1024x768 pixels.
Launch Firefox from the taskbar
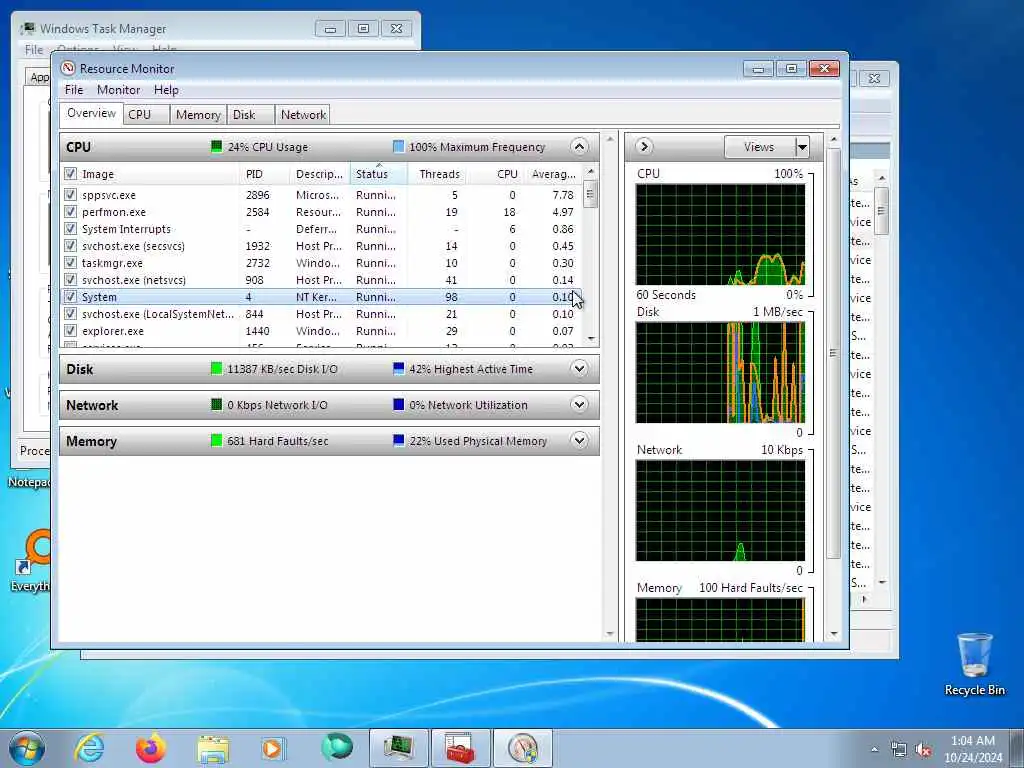click(x=151, y=748)
